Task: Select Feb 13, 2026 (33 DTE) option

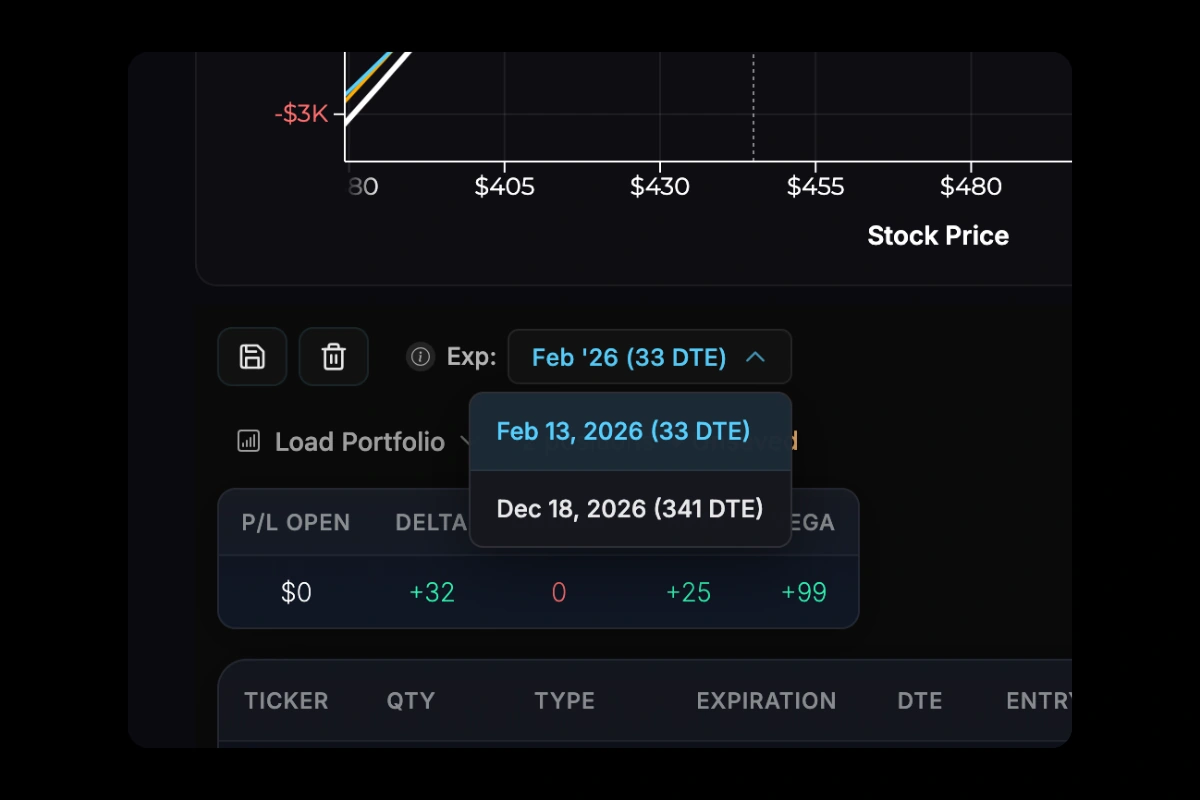Action: [623, 430]
